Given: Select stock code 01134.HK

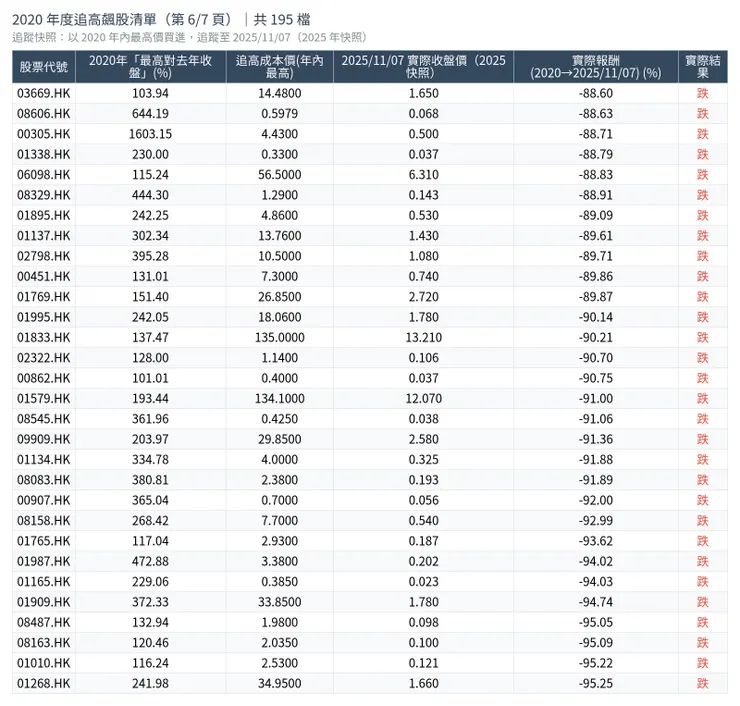Looking at the screenshot, I should [43, 460].
